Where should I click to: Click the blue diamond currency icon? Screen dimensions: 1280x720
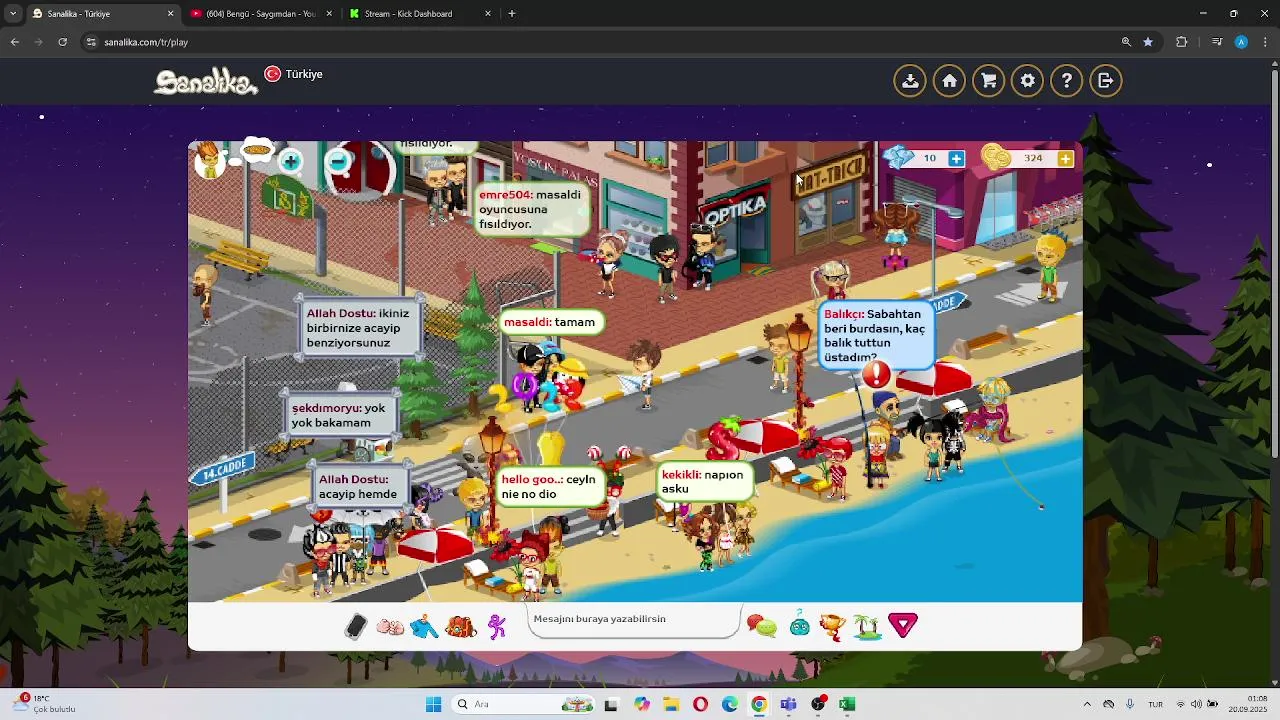(898, 157)
